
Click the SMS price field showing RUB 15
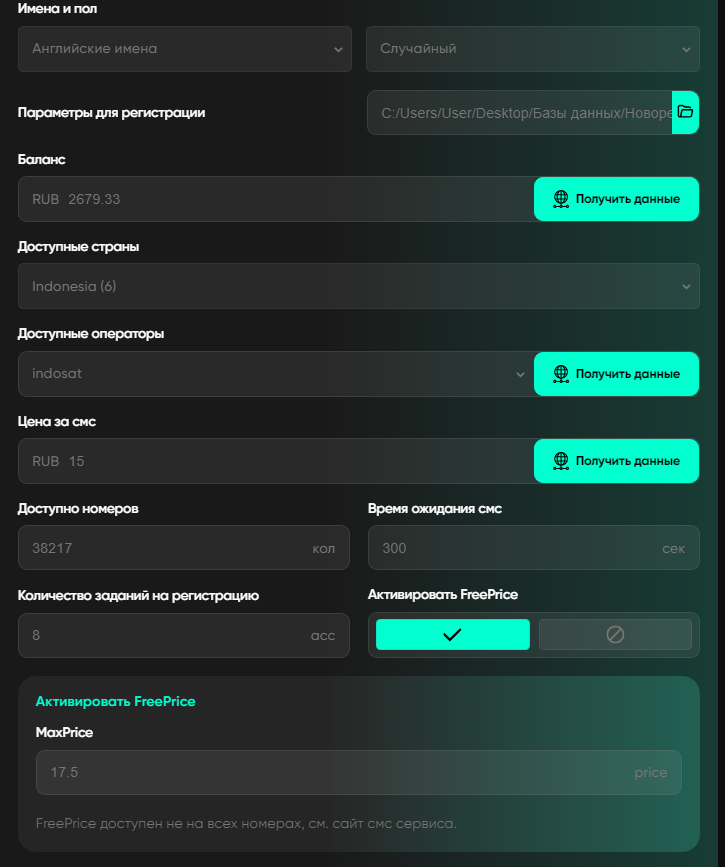pos(275,461)
